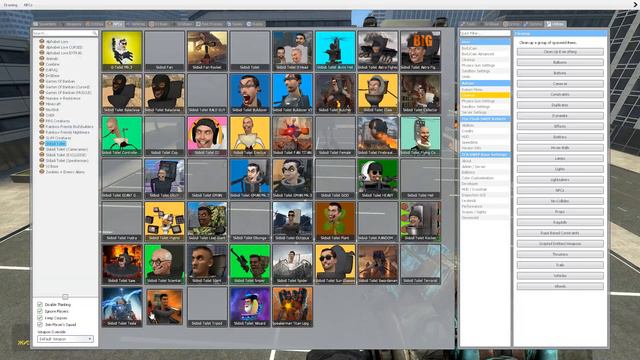The height and width of the screenshot is (360, 640).
Task: Spawn the Skibidi Fan Rocket NPC
Action: tap(207, 51)
